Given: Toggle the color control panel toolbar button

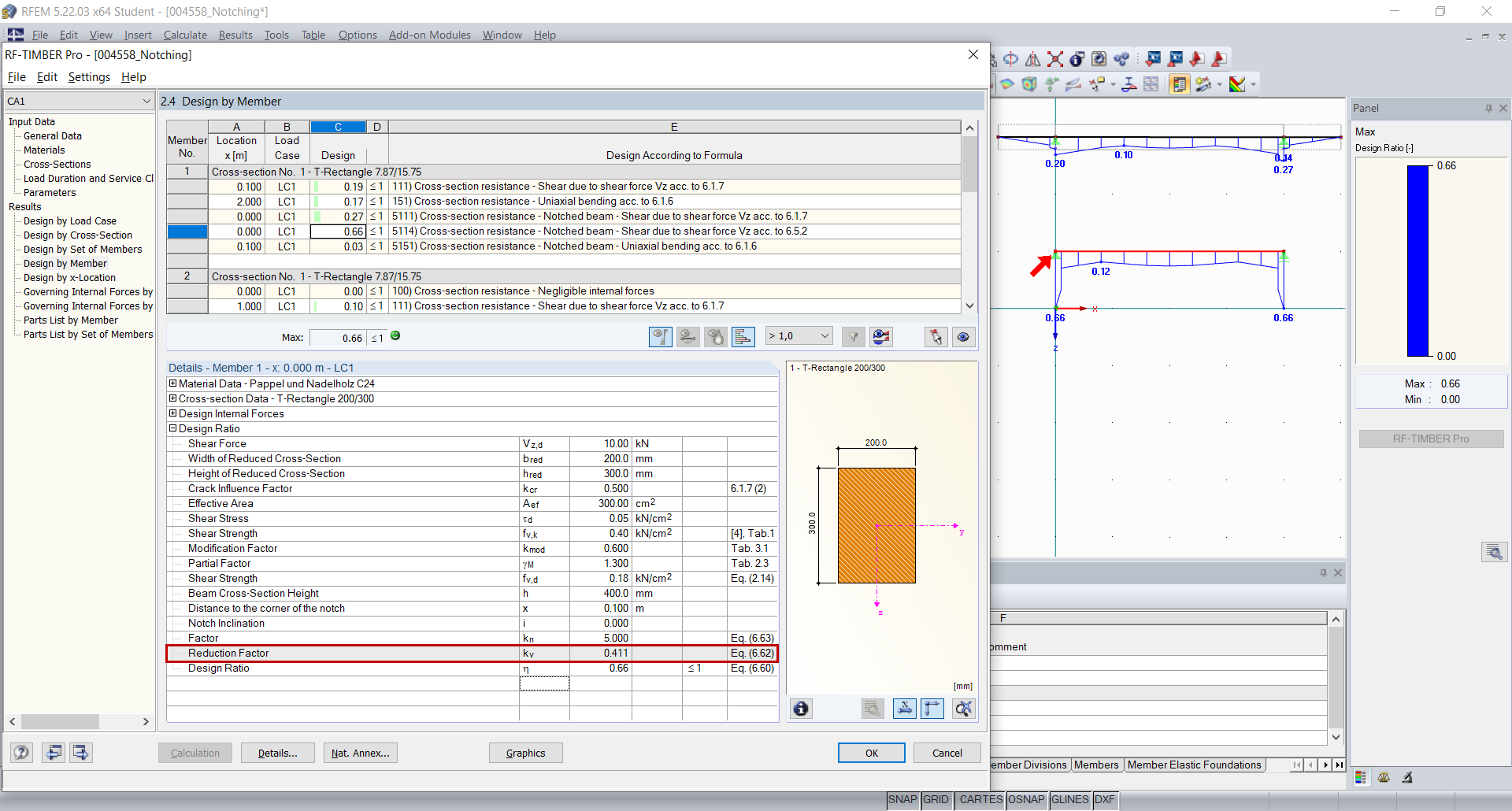Looking at the screenshot, I should pyautogui.click(x=1179, y=84).
